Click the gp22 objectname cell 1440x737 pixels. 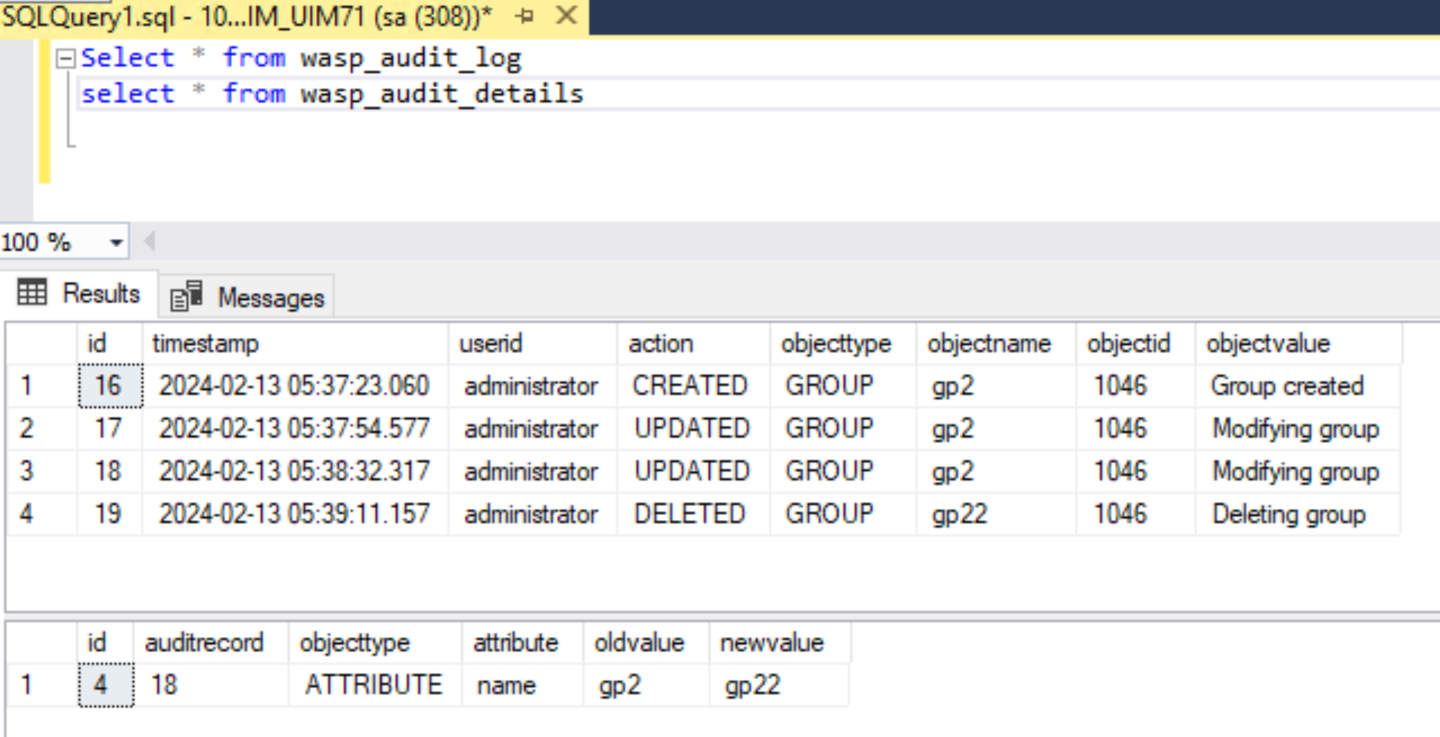[959, 514]
